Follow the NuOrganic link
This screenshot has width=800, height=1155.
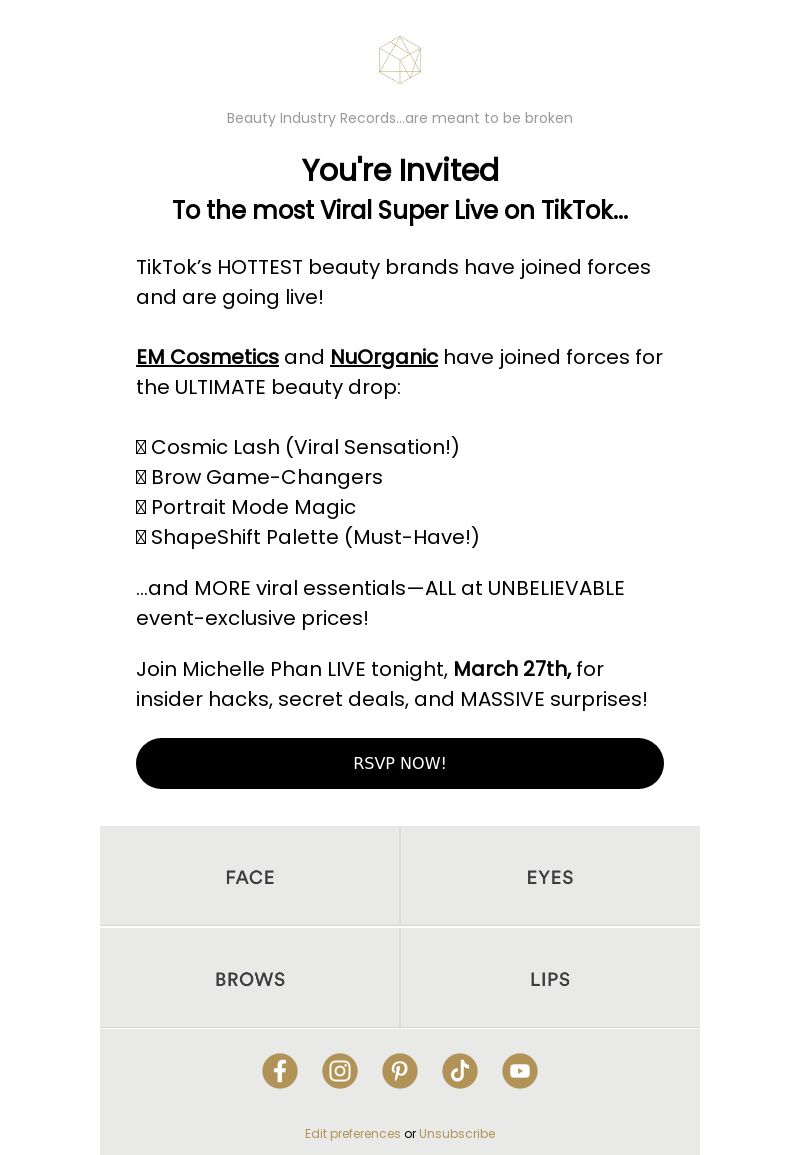pyautogui.click(x=384, y=357)
